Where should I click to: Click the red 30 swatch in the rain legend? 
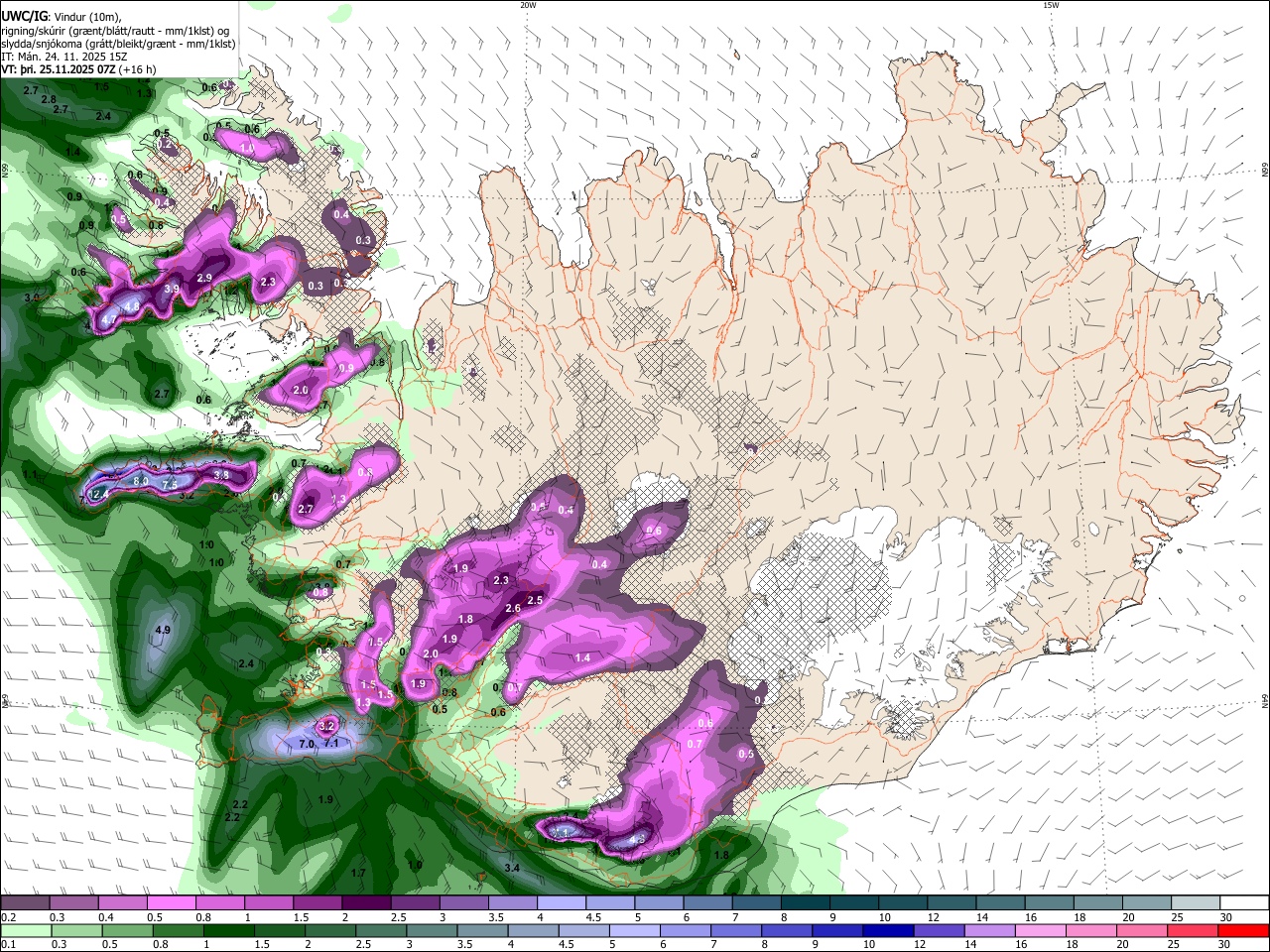pyautogui.click(x=1244, y=931)
